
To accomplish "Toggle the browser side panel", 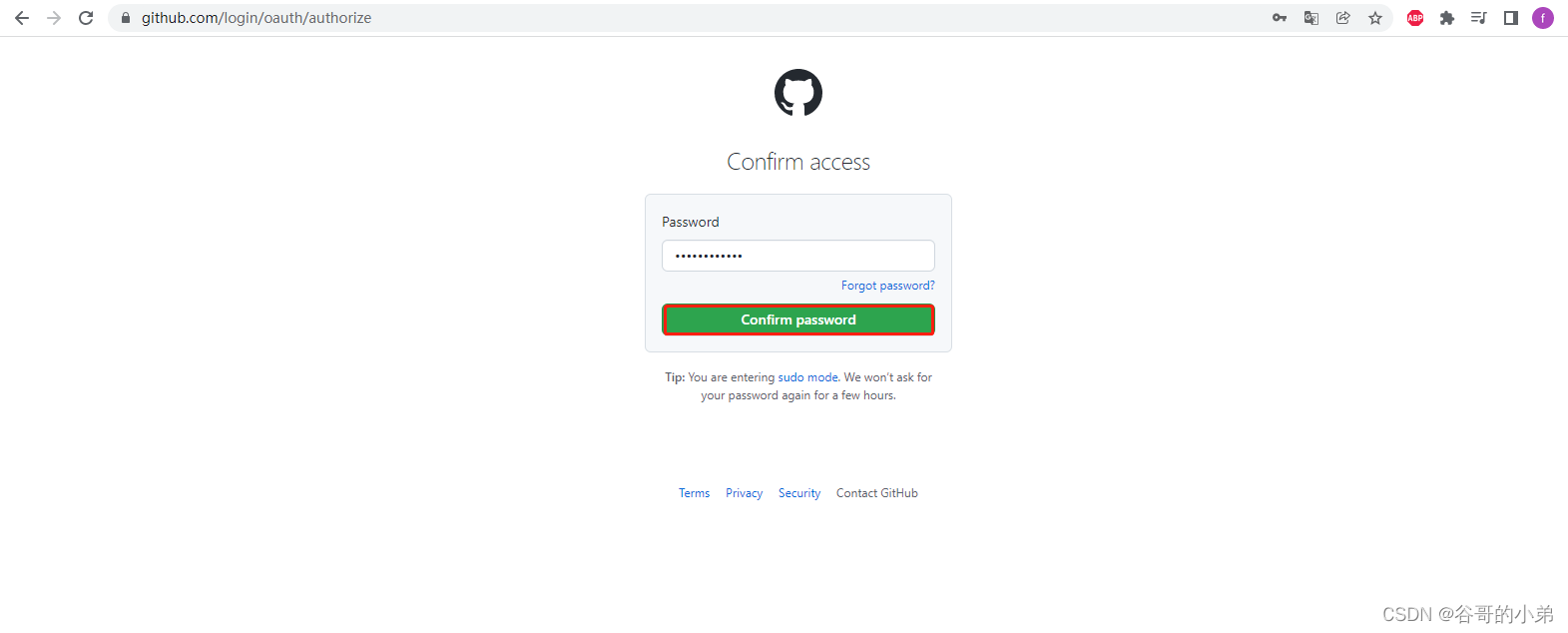I will point(1511,18).
